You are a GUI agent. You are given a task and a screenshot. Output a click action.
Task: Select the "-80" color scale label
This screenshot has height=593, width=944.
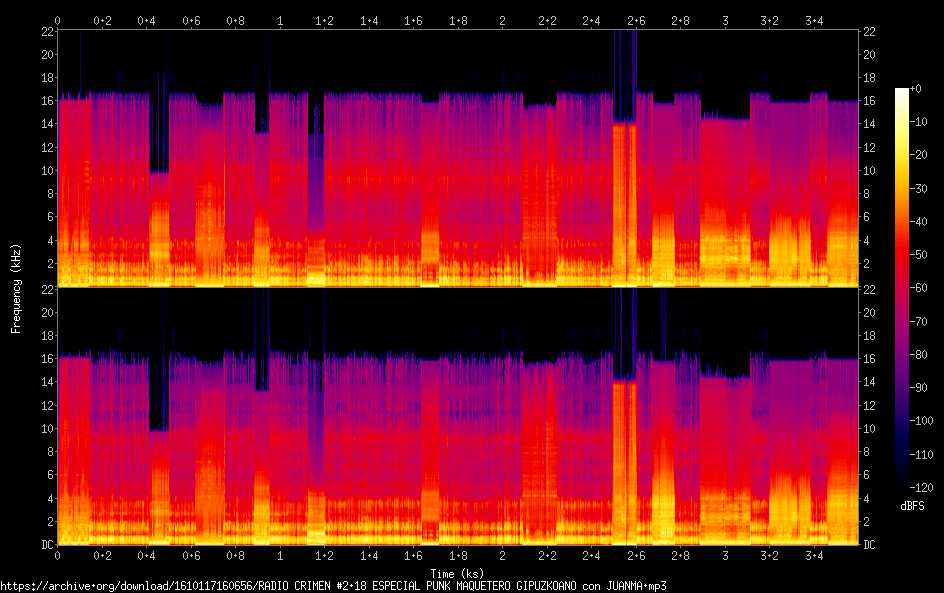pyautogui.click(x=919, y=355)
